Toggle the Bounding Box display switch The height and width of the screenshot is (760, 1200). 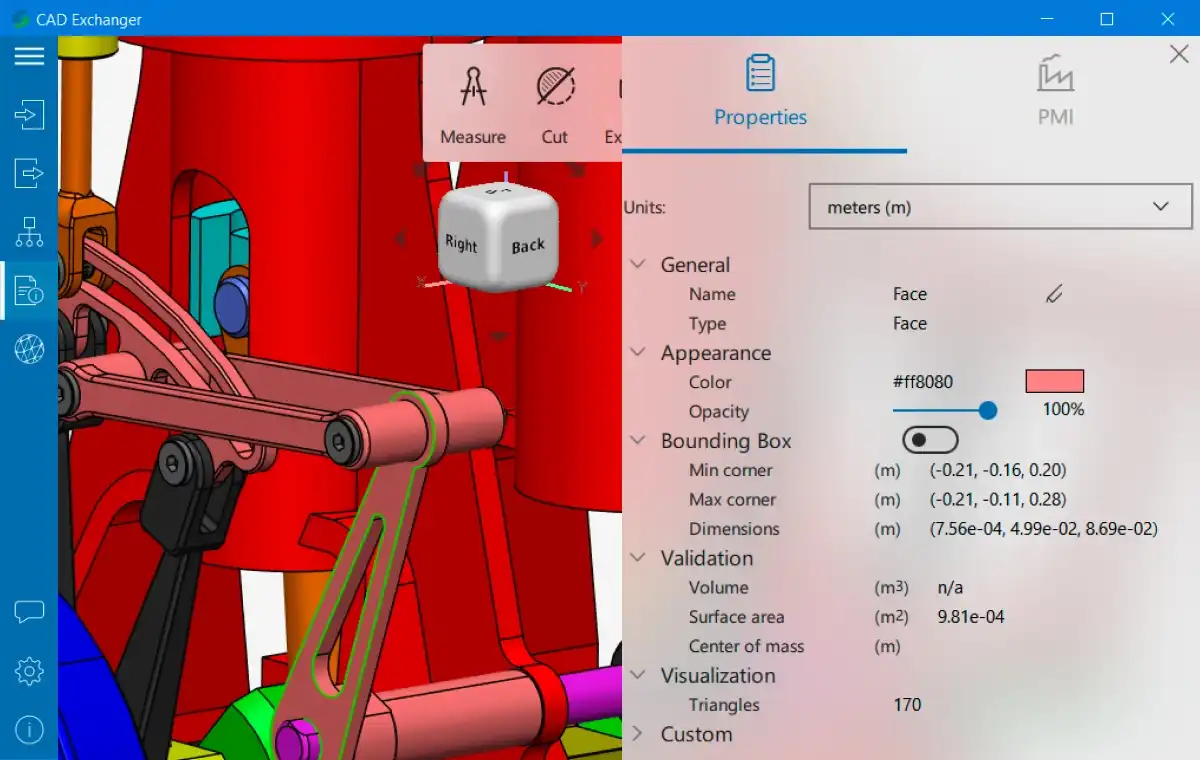(930, 440)
